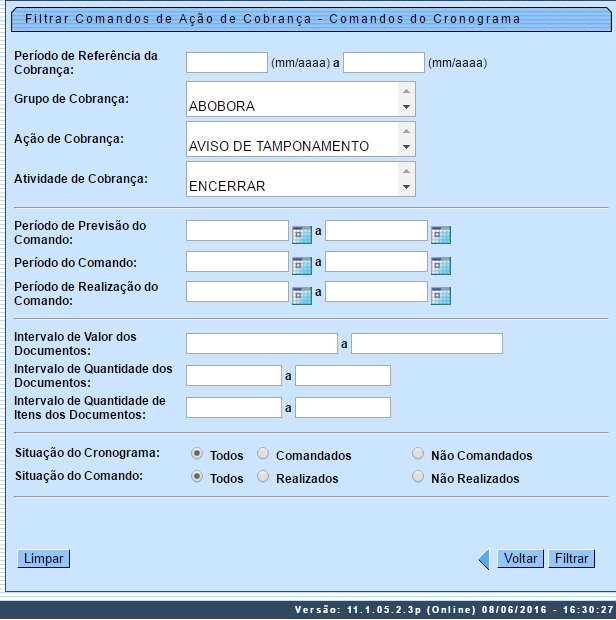The height and width of the screenshot is (620, 616).
Task: Choose Realizados for Situação do Comando
Action: [x=264, y=477]
